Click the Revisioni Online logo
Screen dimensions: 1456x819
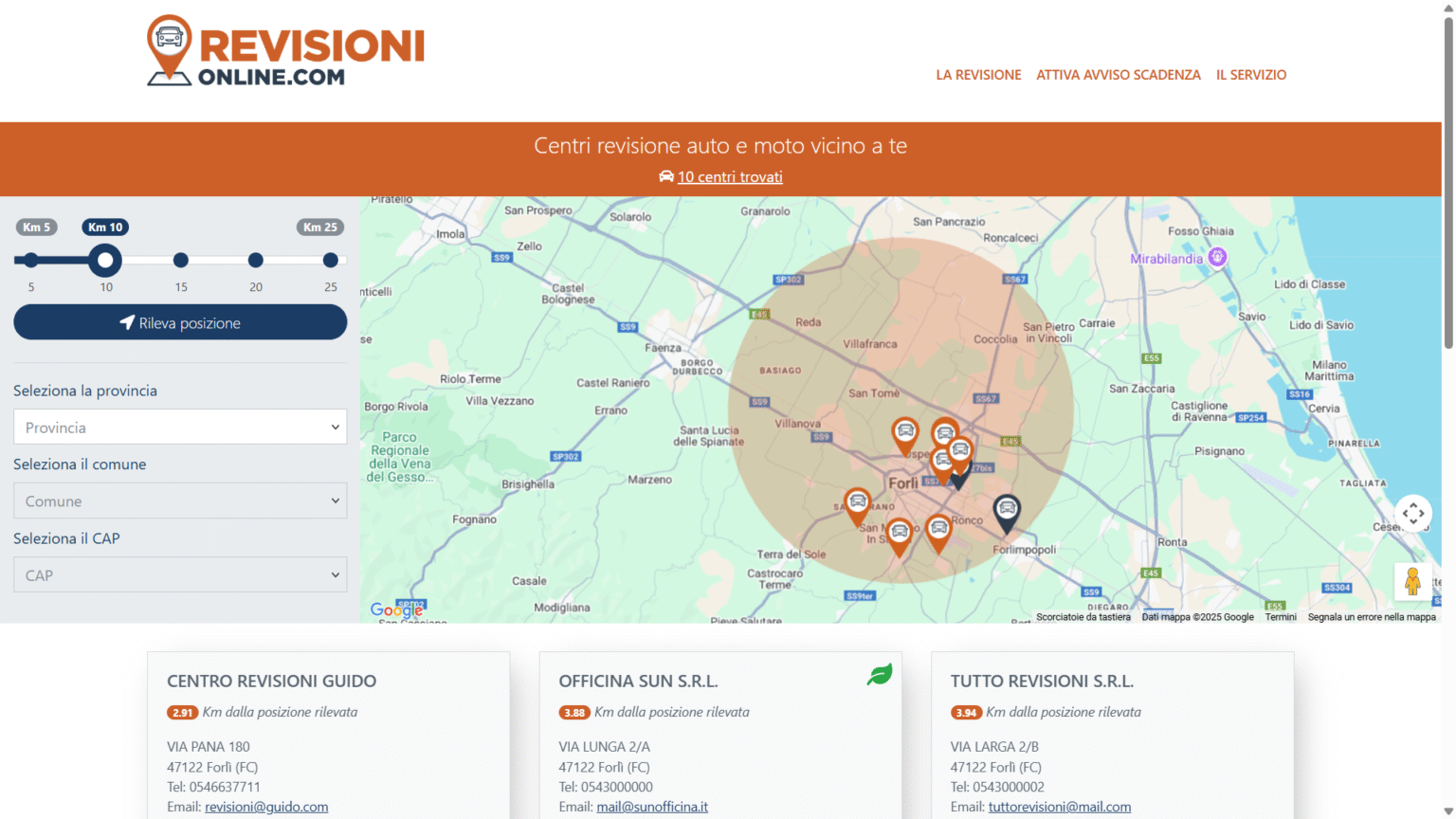[x=285, y=52]
